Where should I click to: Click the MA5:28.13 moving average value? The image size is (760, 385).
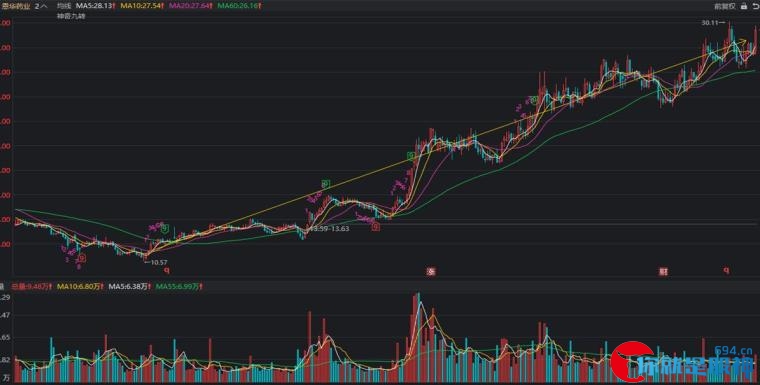96,6
